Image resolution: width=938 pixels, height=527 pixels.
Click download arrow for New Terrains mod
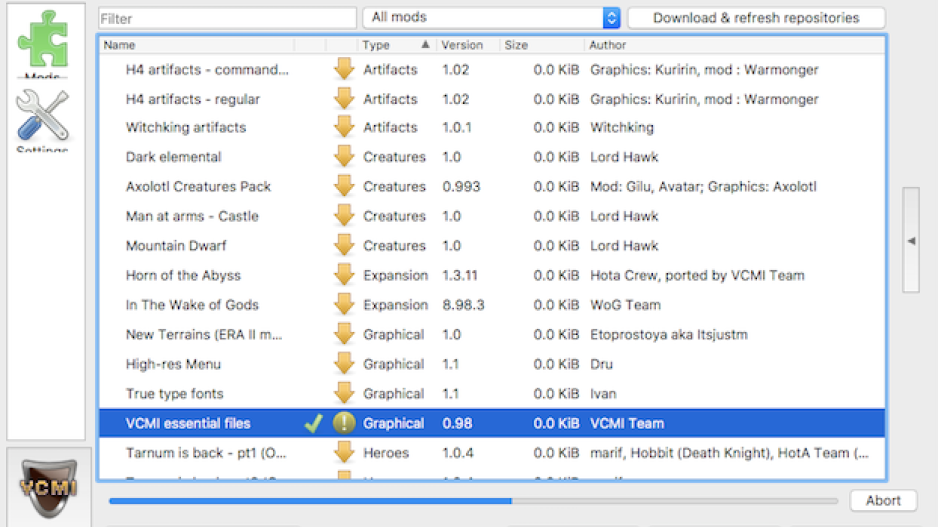(344, 334)
